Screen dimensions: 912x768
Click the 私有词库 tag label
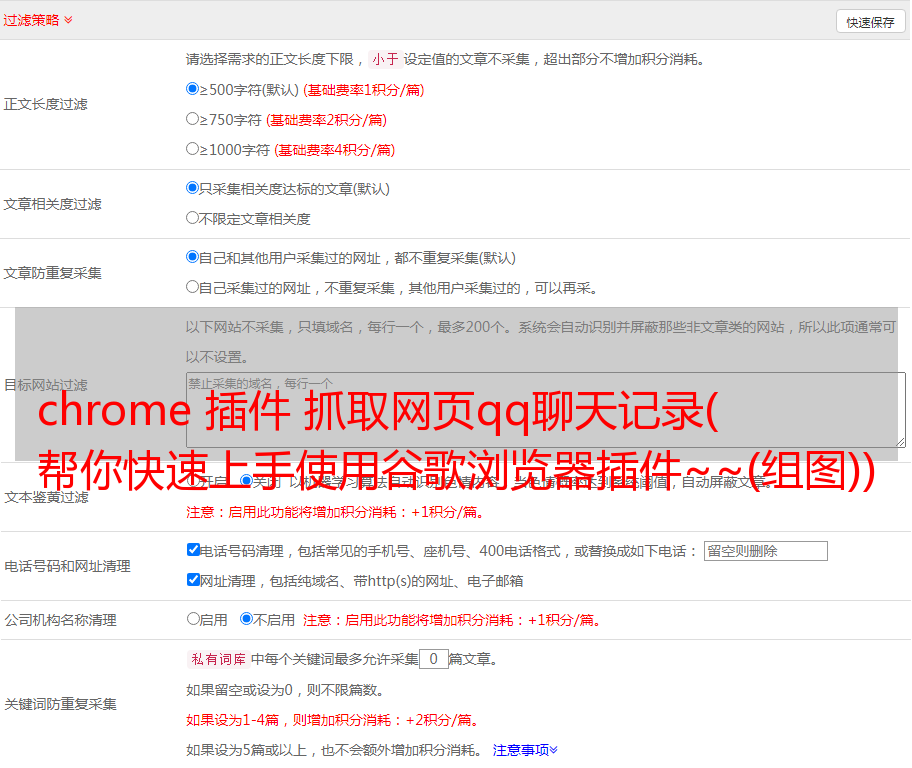(219, 659)
